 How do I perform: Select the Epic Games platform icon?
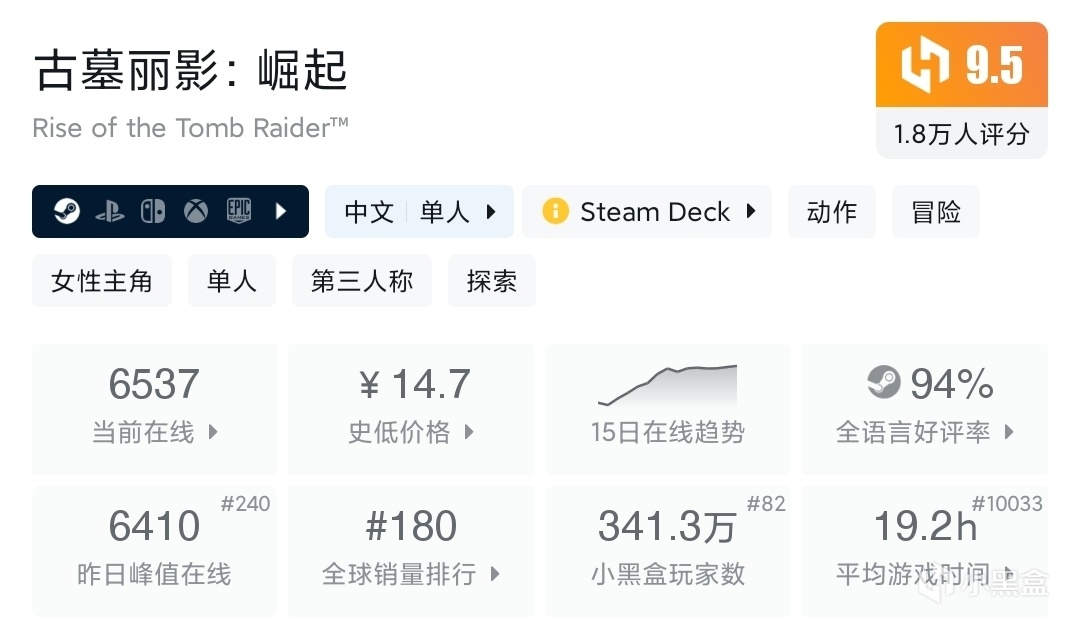click(x=238, y=211)
